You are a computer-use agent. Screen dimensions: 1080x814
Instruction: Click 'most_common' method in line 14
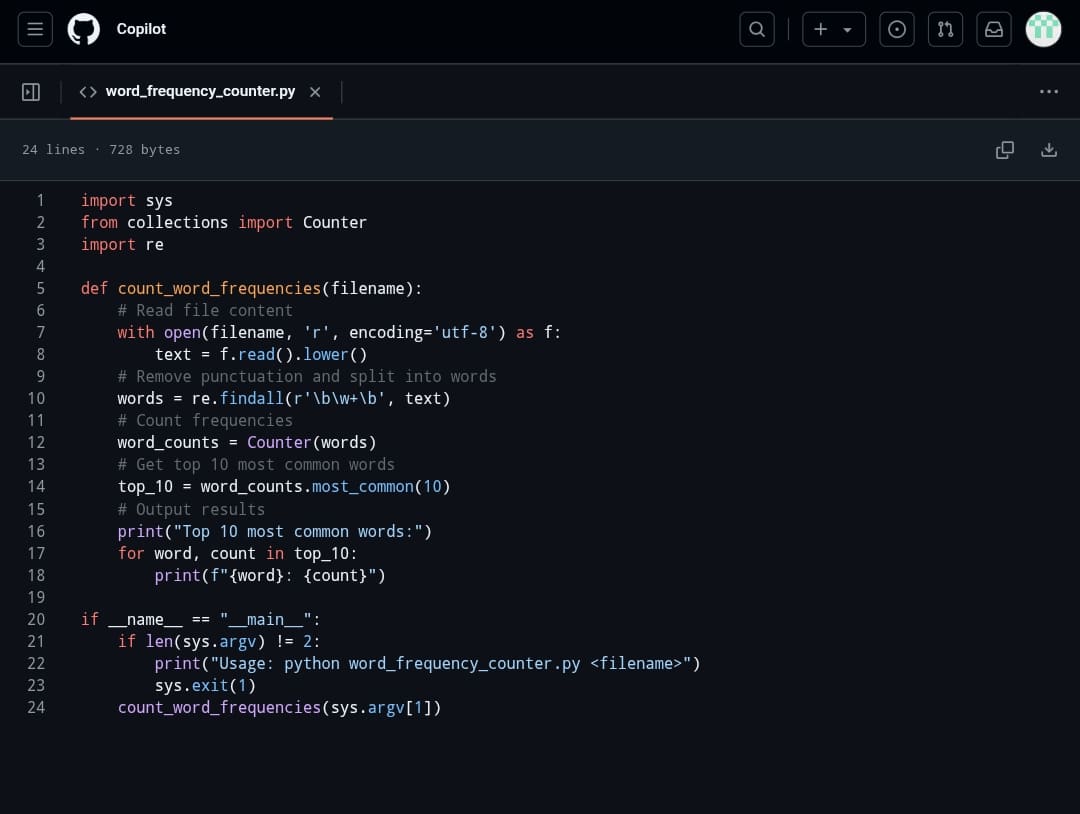[362, 487]
